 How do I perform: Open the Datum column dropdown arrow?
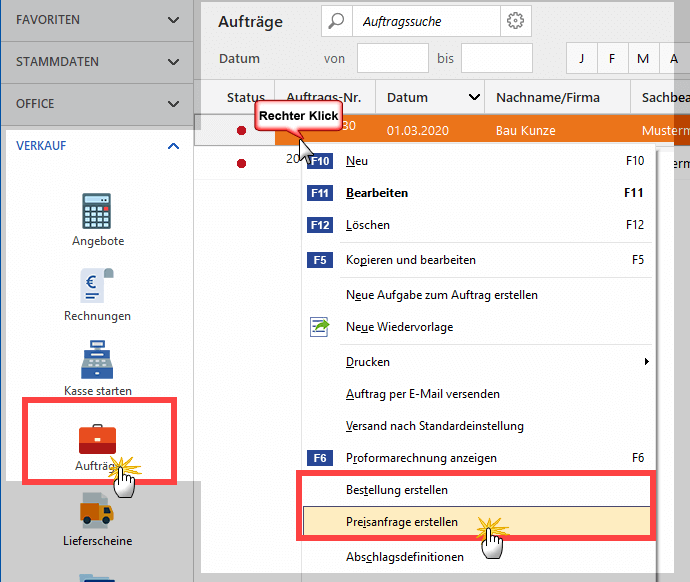coord(473,98)
